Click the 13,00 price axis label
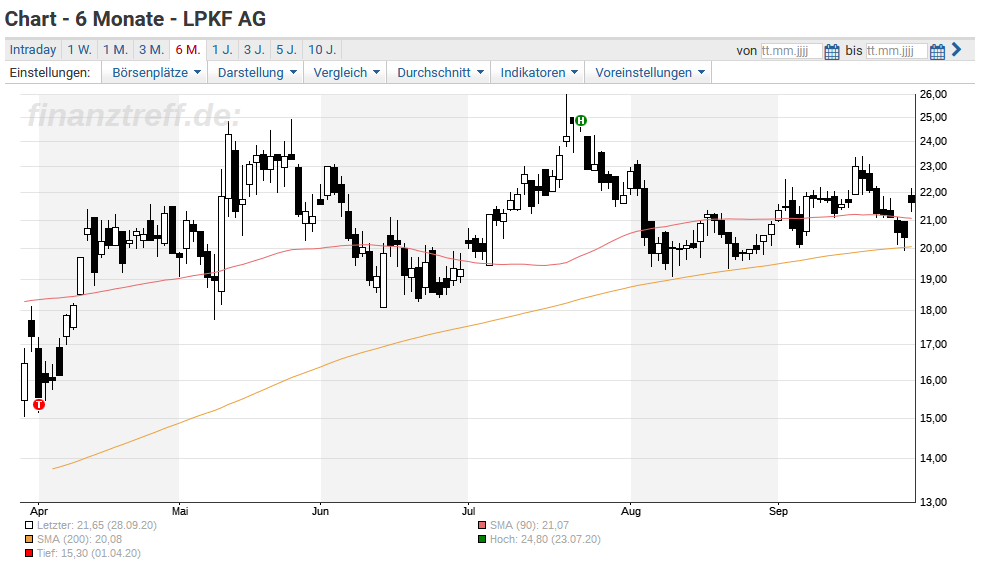 [933, 502]
